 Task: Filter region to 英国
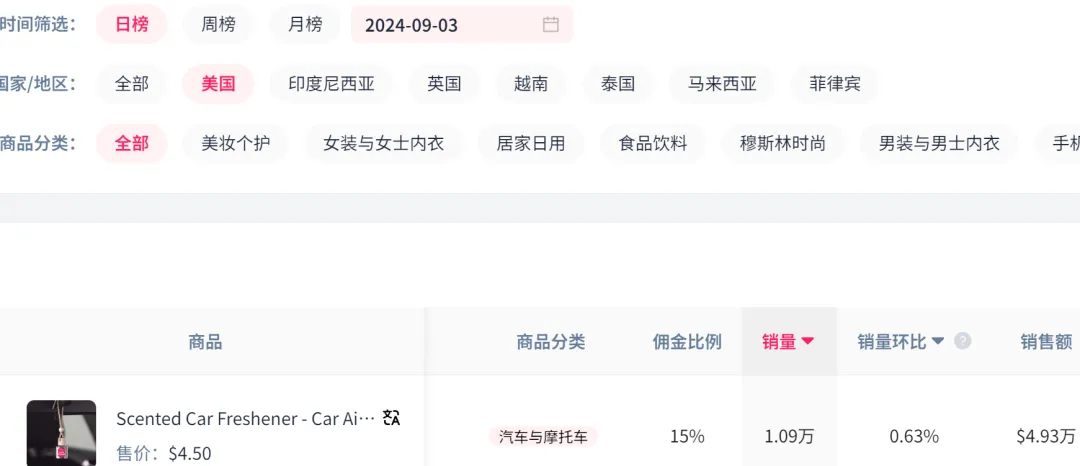click(x=444, y=84)
